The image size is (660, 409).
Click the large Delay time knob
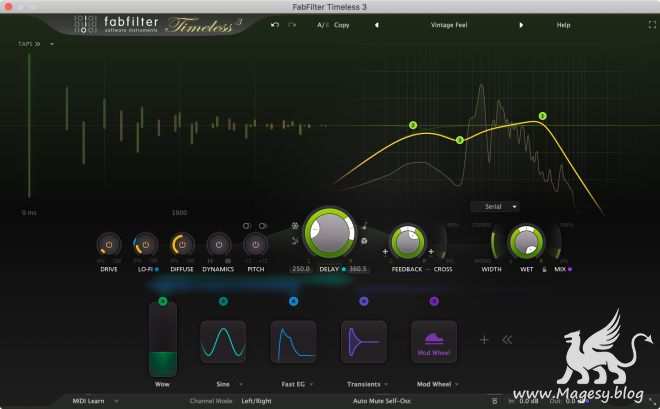click(330, 232)
